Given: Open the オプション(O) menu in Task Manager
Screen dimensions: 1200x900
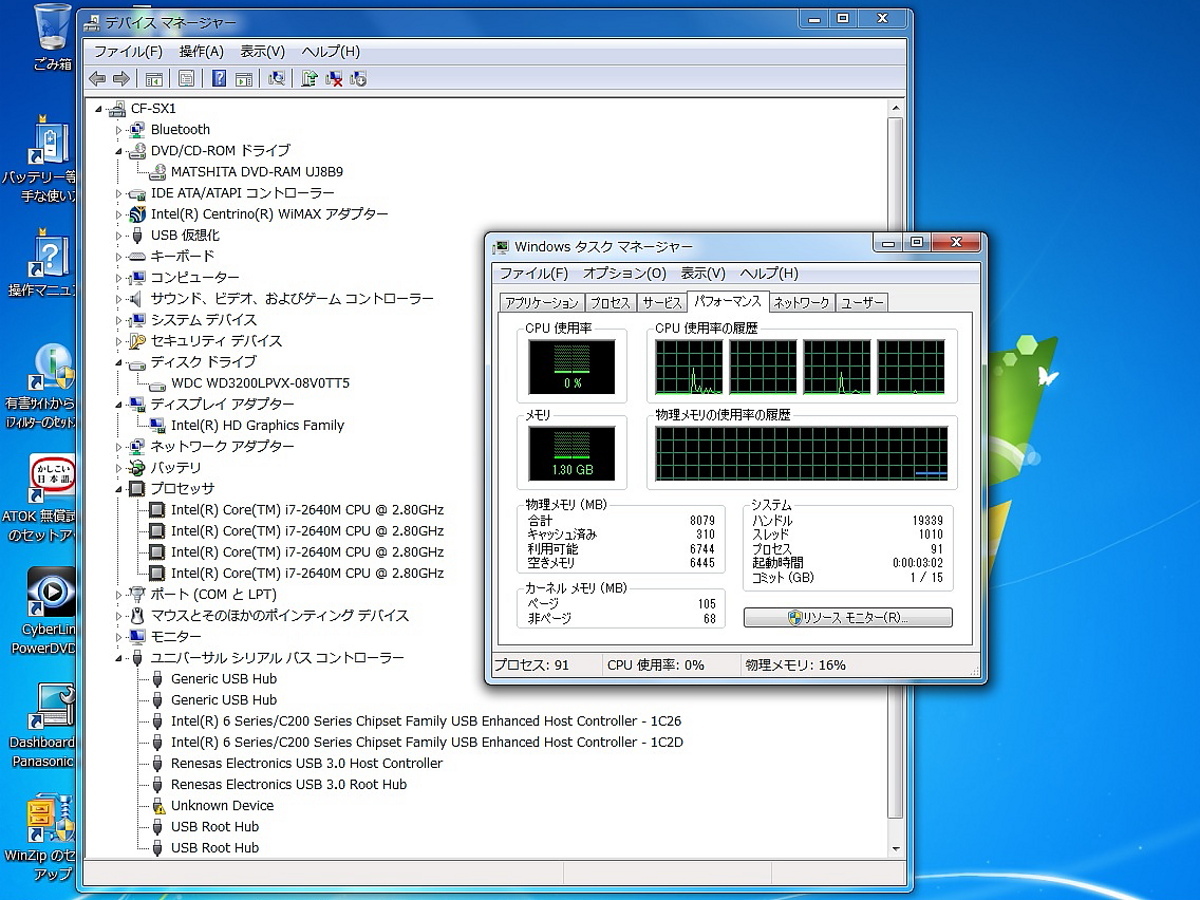Looking at the screenshot, I should click(624, 273).
